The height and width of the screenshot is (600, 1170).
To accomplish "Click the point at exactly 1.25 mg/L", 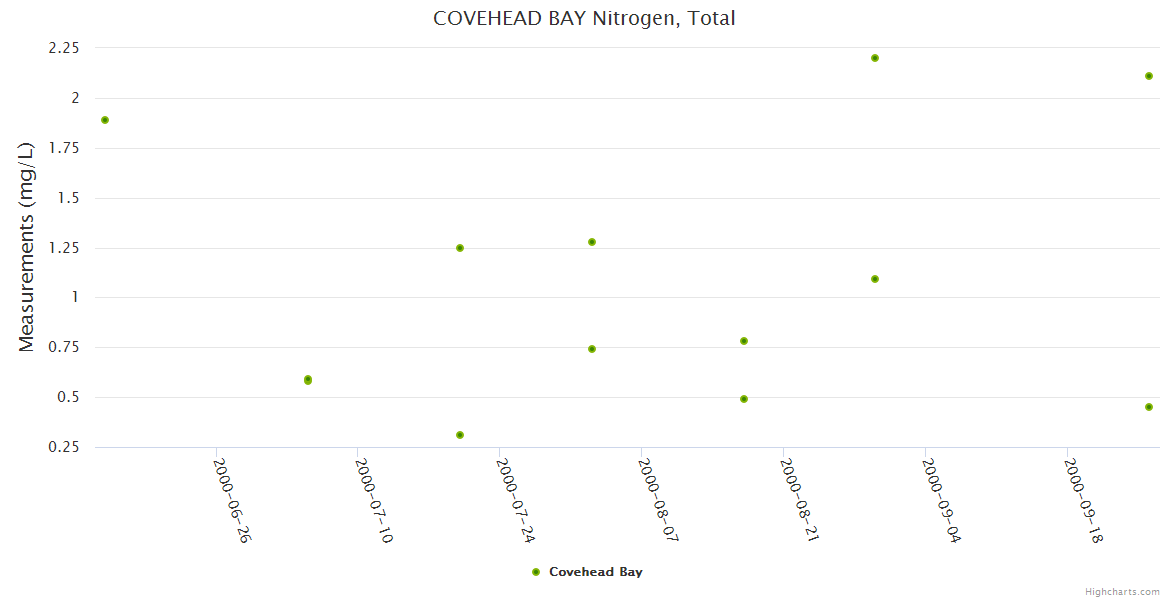I will pos(460,248).
